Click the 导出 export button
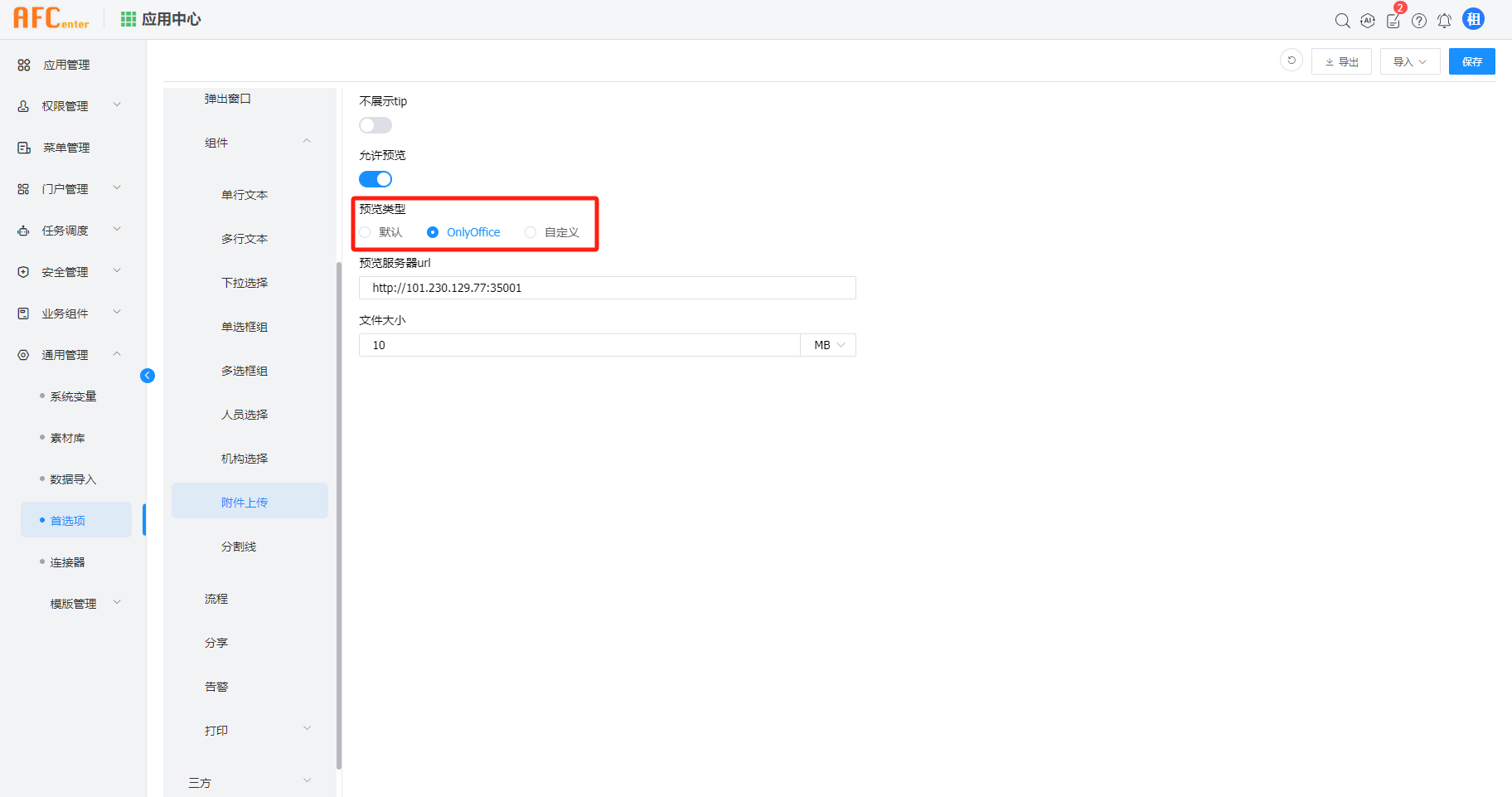Image resolution: width=1512 pixels, height=797 pixels. (1341, 61)
